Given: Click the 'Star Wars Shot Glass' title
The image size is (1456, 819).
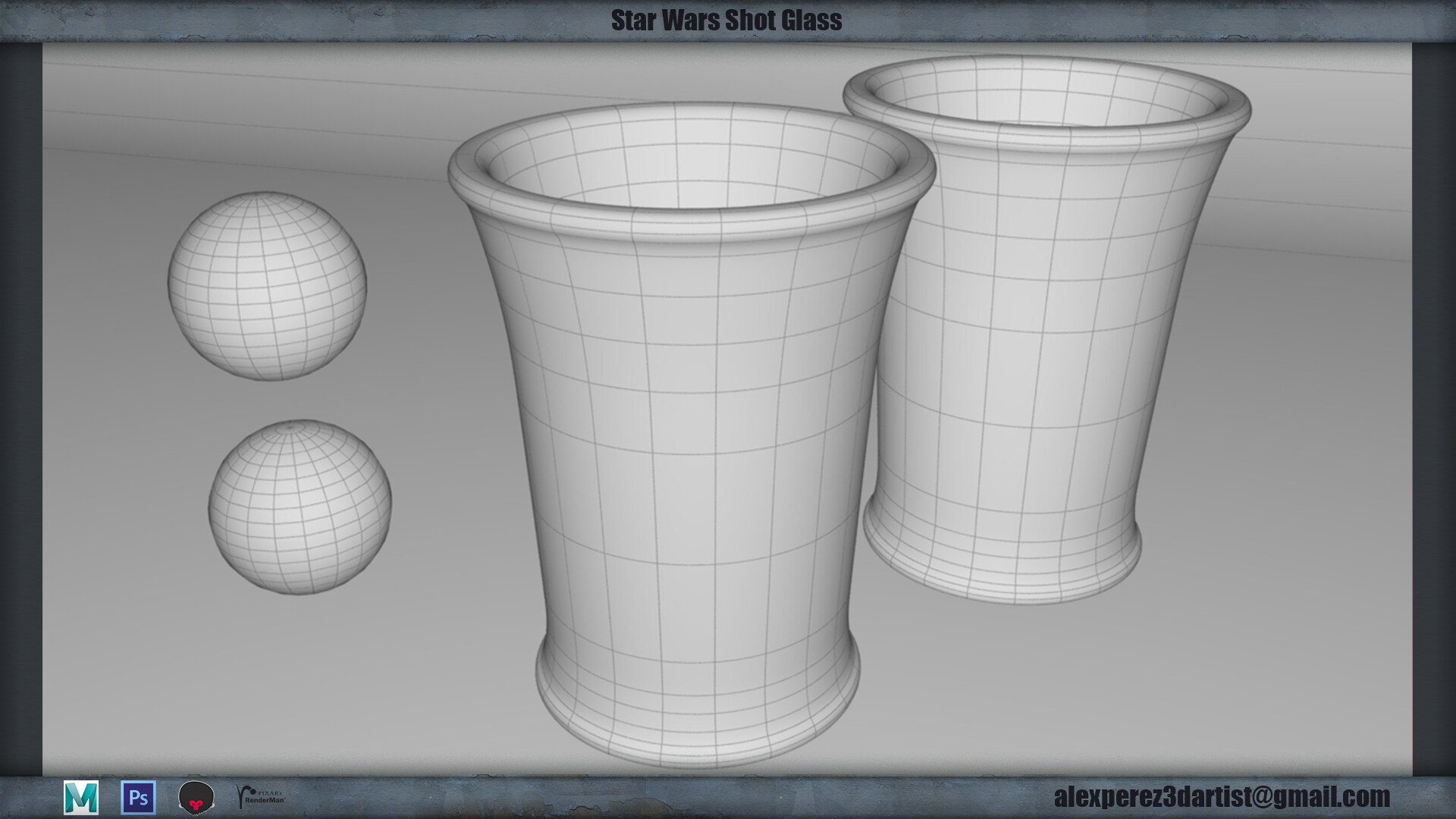Looking at the screenshot, I should (726, 20).
